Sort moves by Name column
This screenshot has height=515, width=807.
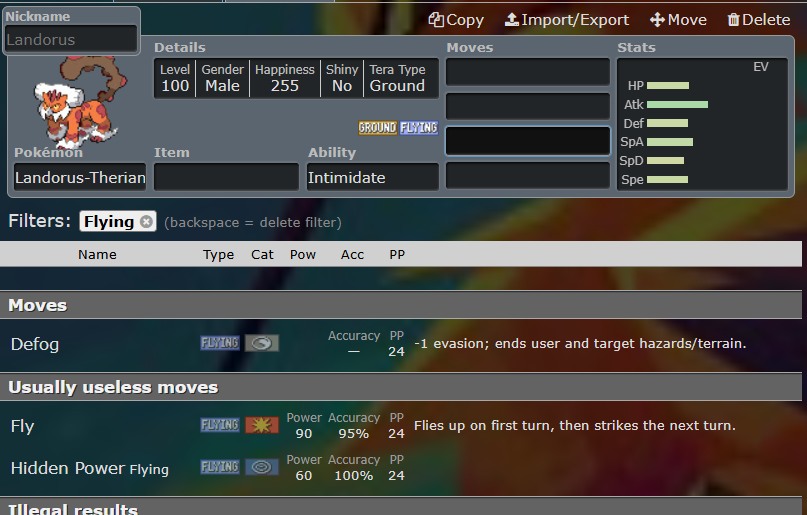[x=97, y=255]
